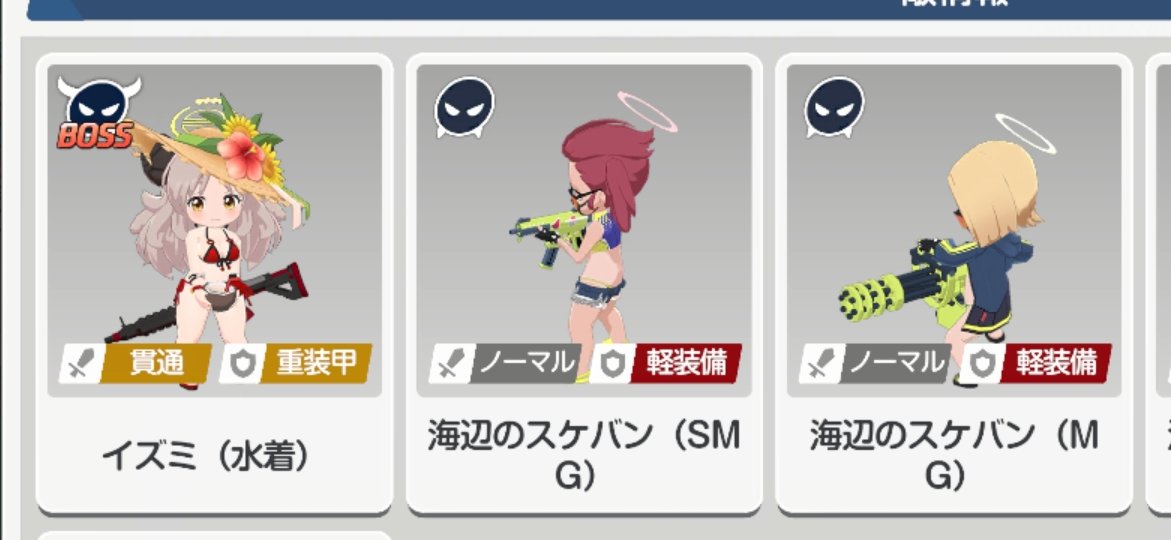The image size is (1171, 540).
Task: Click sword icon on SMG card
Action: 451,364
